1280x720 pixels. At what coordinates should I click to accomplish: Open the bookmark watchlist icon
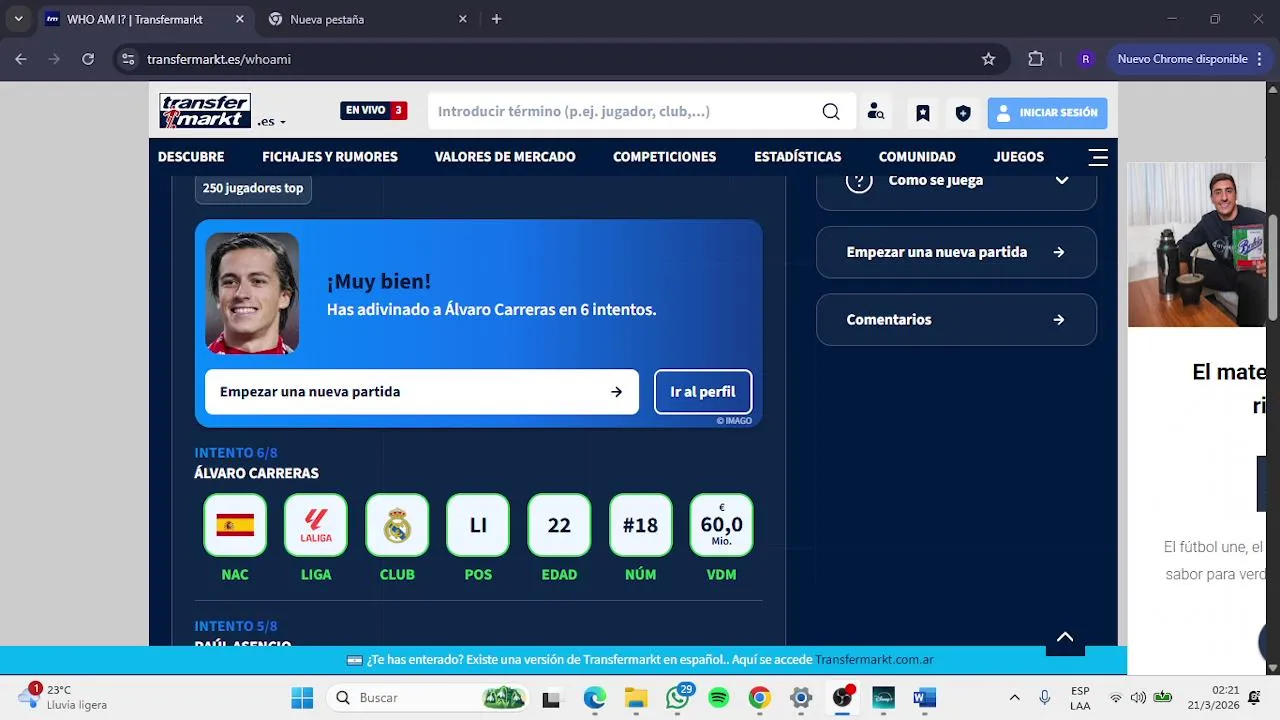(x=923, y=113)
